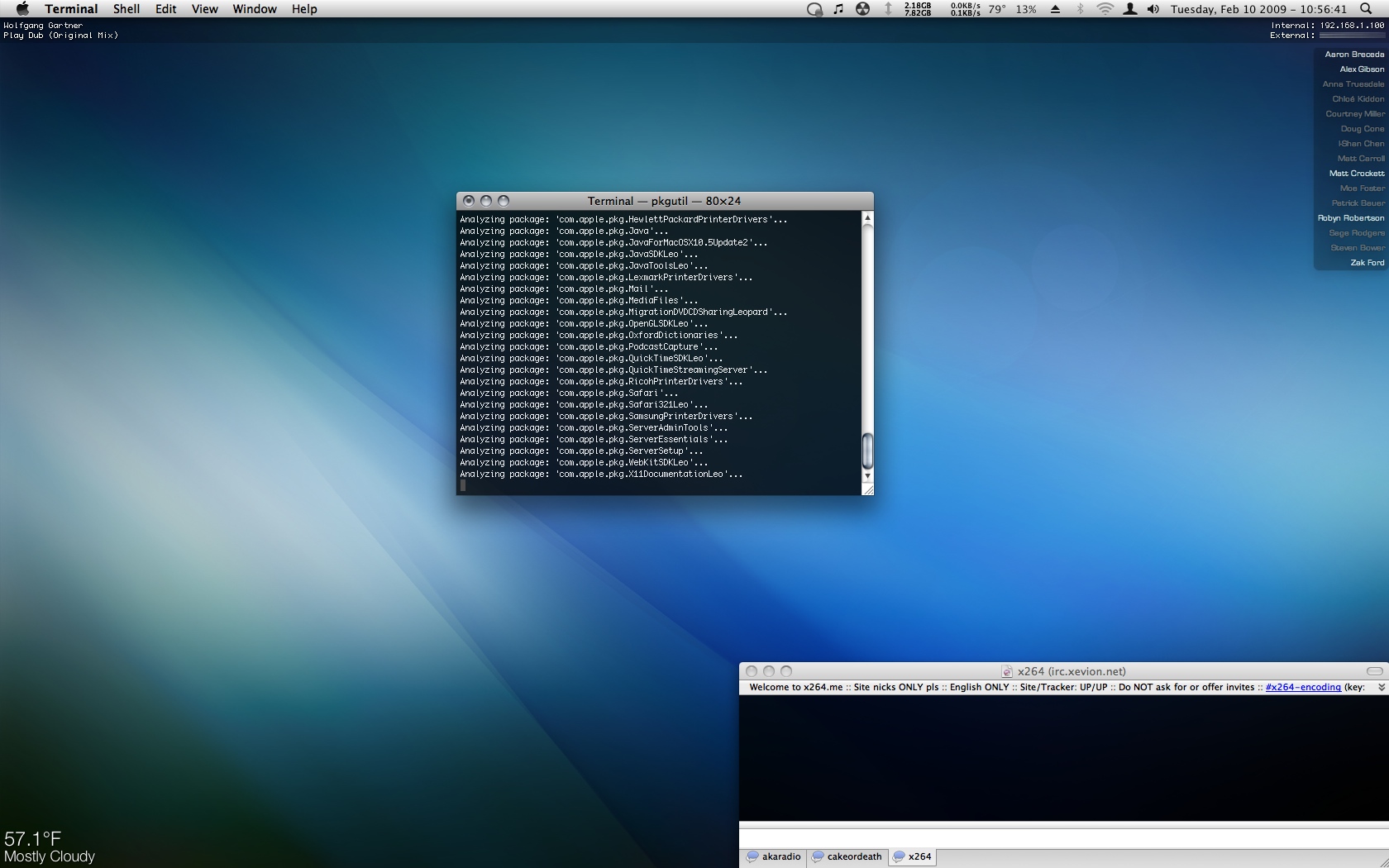Click buddy Doug Cone

[x=1363, y=129]
